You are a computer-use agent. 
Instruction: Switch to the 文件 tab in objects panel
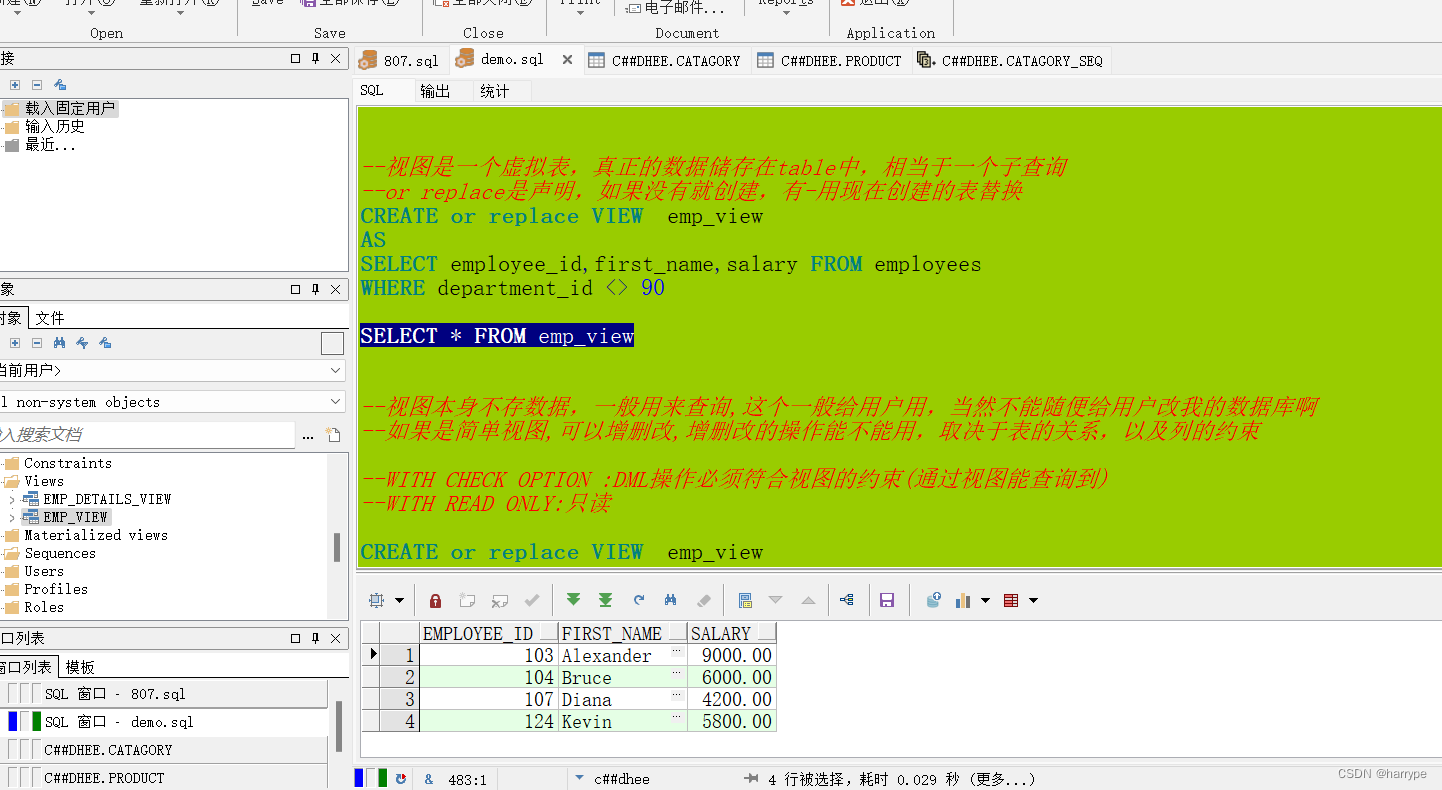click(50, 318)
